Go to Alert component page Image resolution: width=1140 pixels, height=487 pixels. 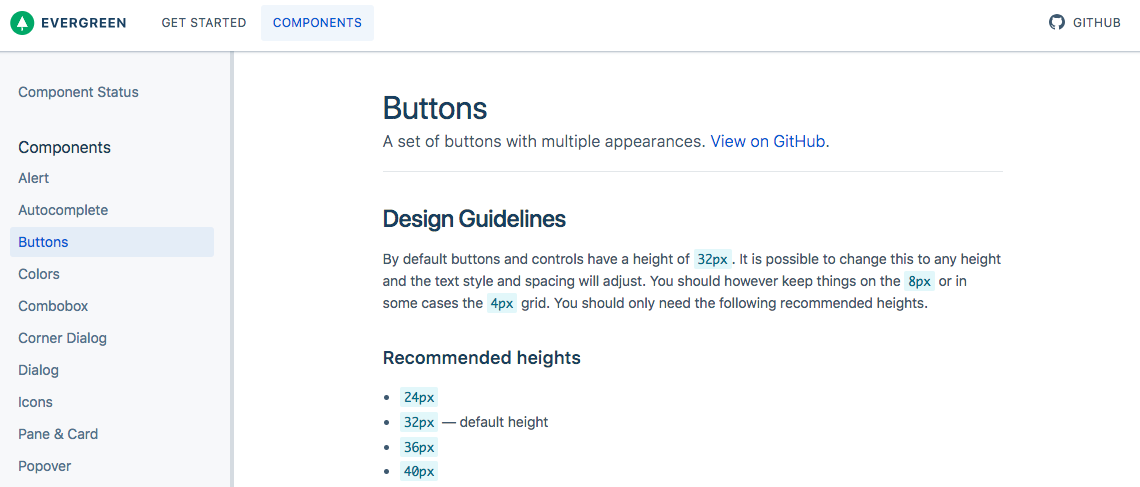(x=33, y=178)
